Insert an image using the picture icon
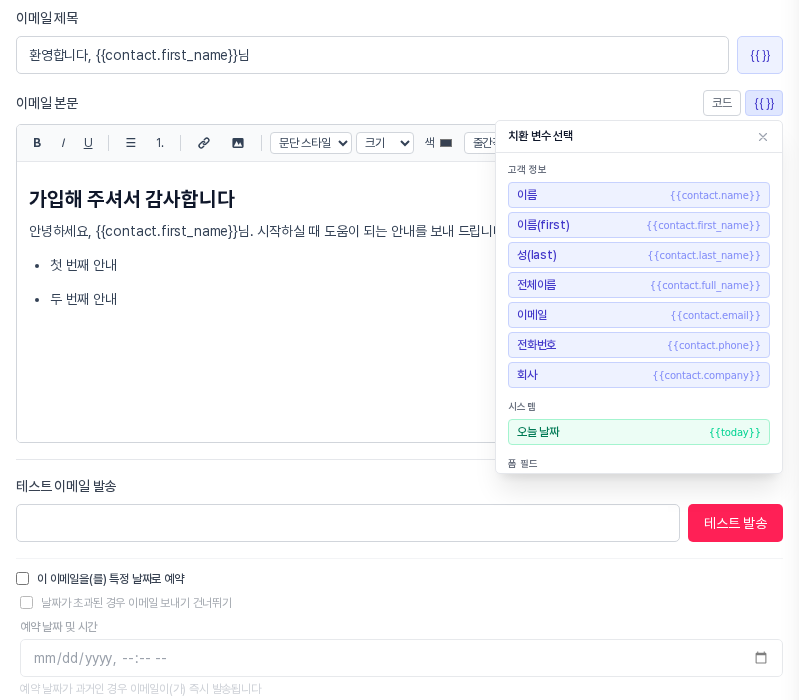 tap(238, 143)
